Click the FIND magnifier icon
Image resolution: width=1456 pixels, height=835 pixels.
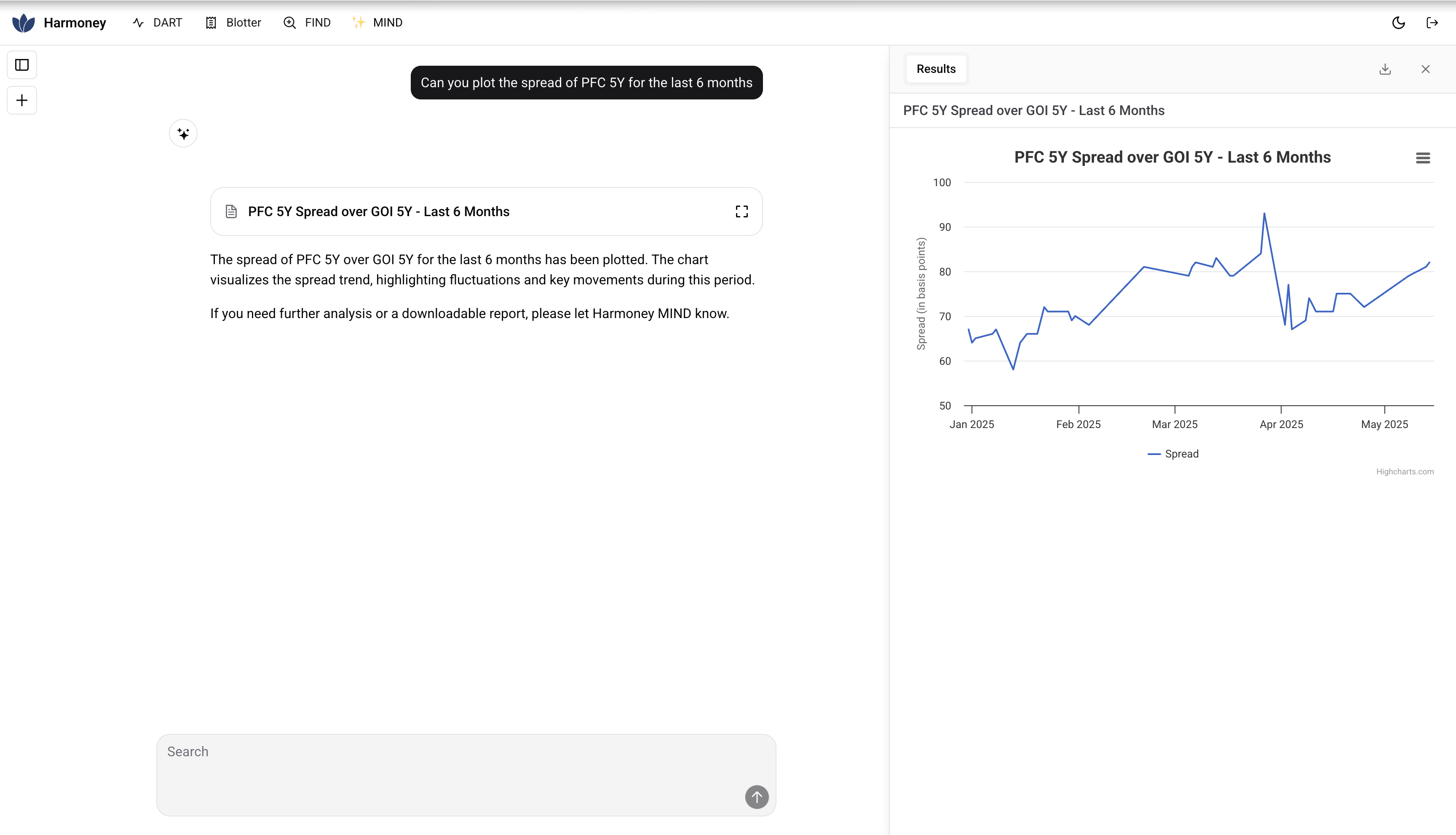[x=289, y=23]
